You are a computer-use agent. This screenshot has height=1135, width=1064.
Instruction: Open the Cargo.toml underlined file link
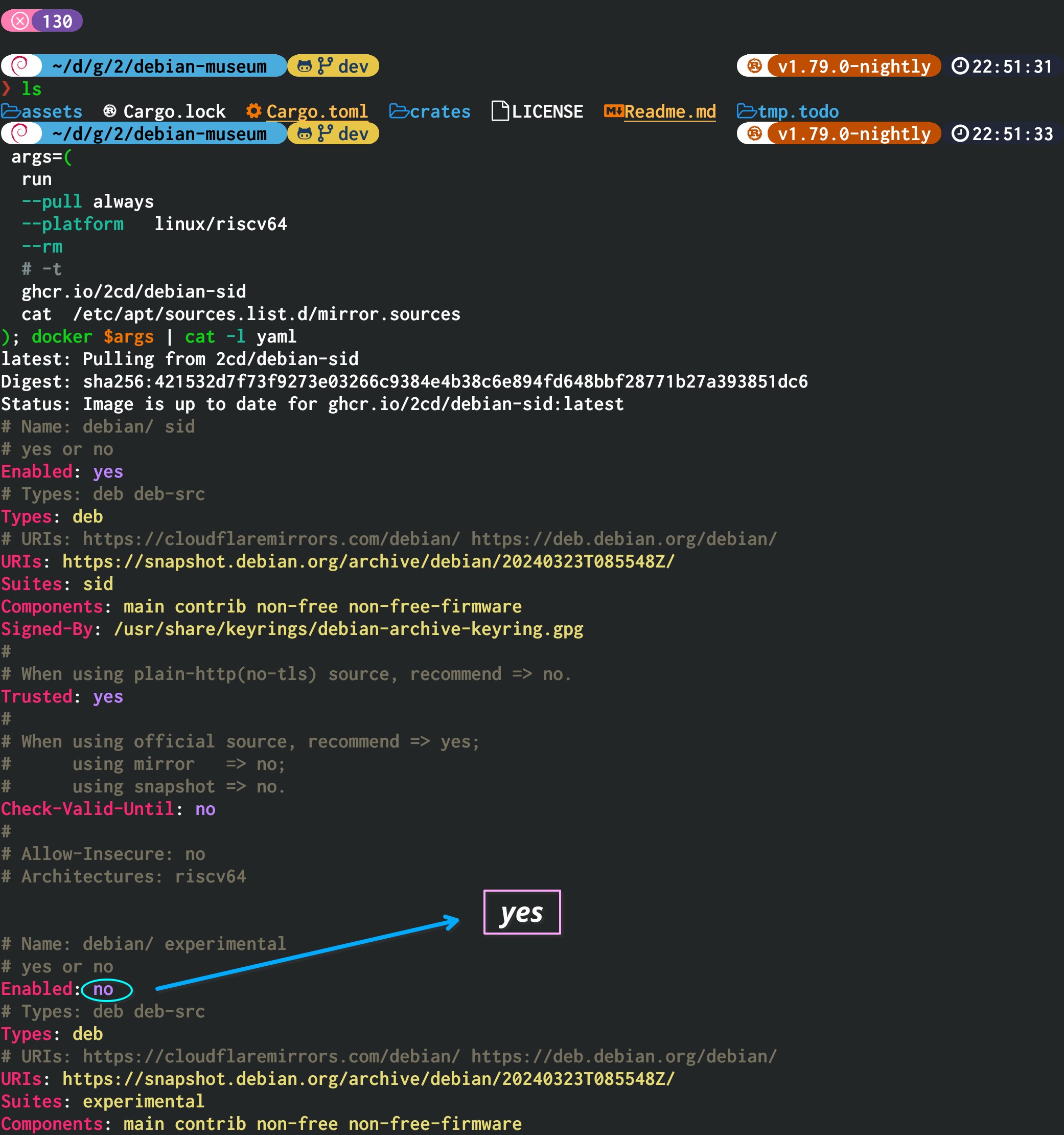tap(317, 111)
